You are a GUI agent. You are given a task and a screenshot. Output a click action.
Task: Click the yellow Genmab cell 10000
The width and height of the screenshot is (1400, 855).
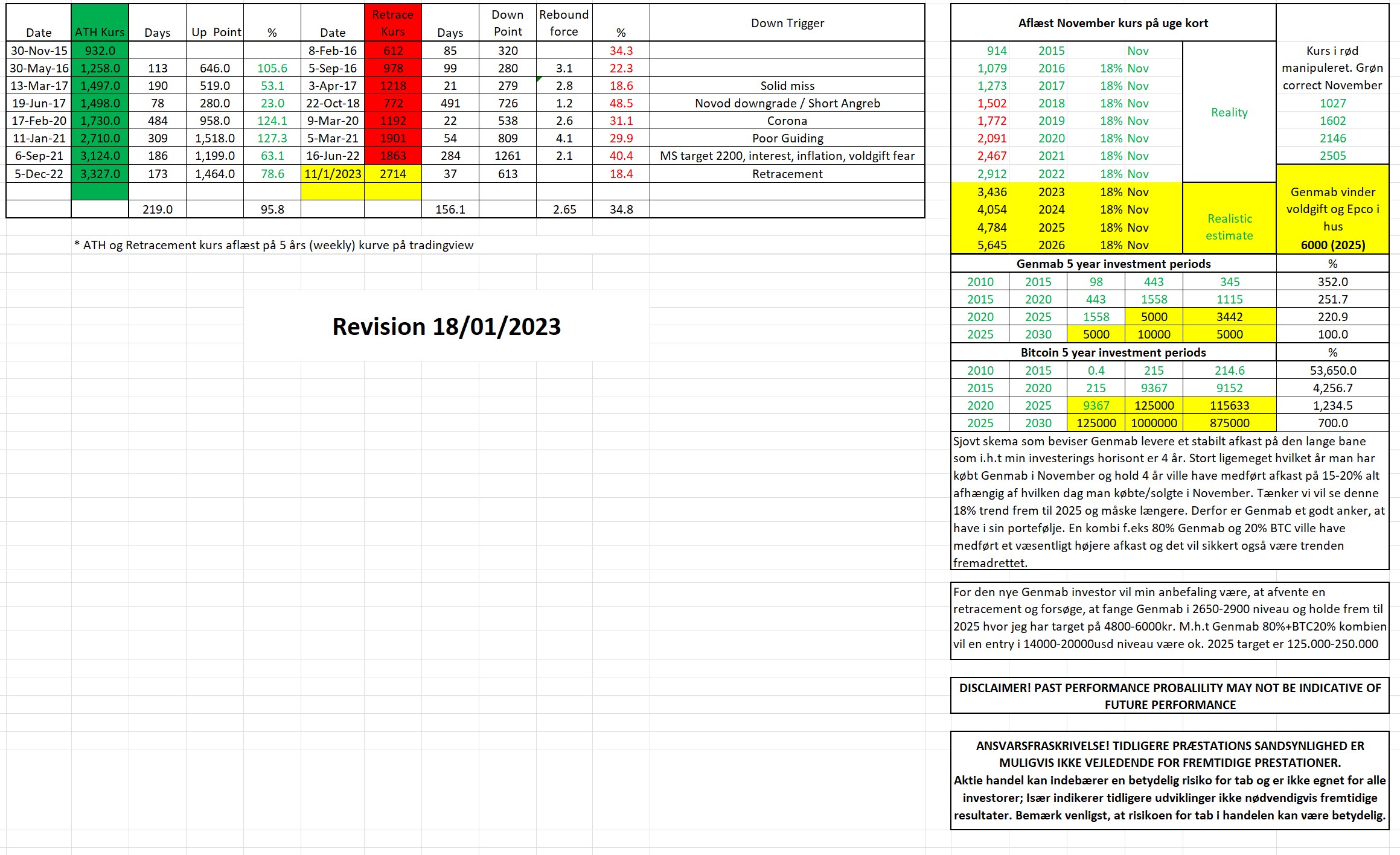point(1154,334)
